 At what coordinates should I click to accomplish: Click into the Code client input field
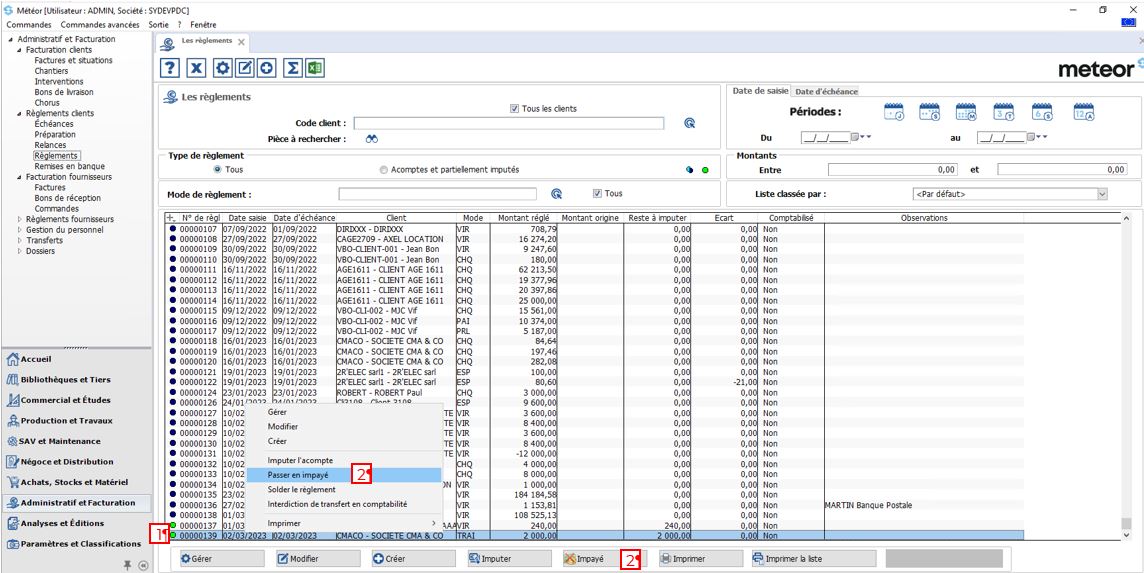(x=509, y=123)
